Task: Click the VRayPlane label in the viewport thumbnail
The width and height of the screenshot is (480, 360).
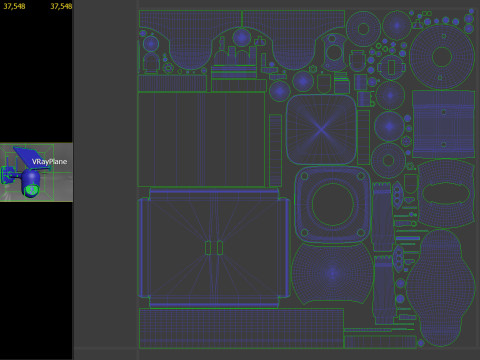Action: coord(49,162)
